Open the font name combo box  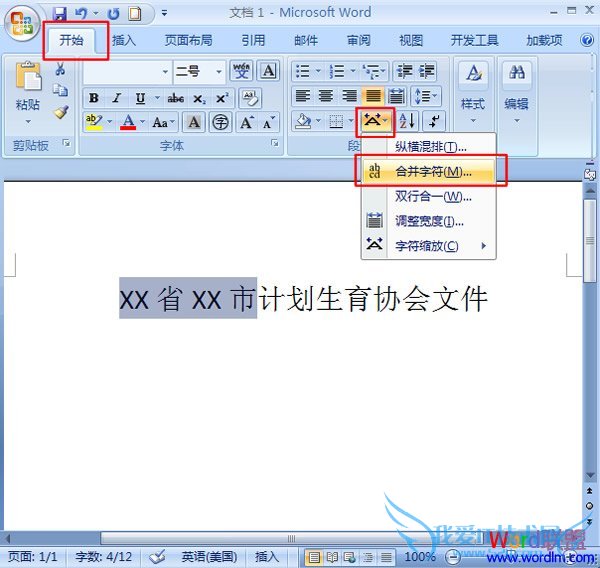[127, 72]
